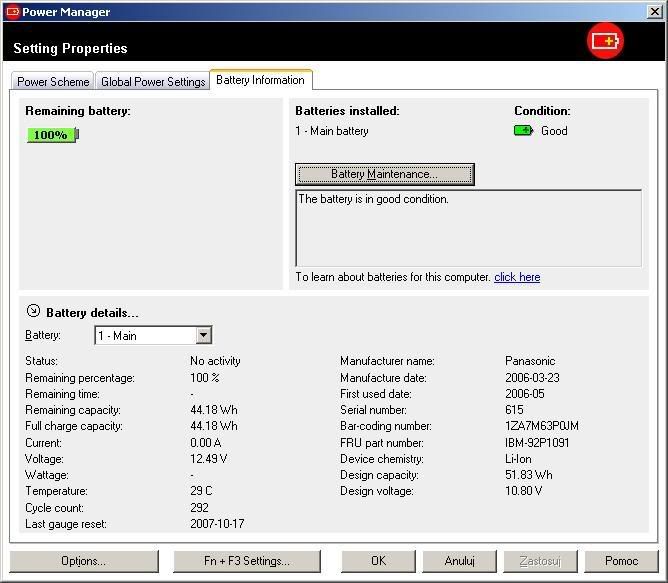Click the 100% remaining battery gauge

click(x=51, y=135)
